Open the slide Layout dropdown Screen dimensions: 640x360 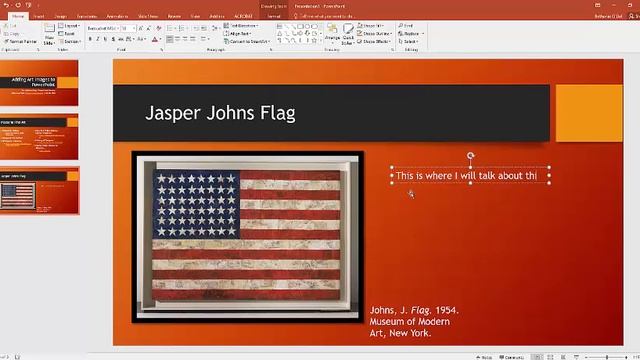(69, 26)
